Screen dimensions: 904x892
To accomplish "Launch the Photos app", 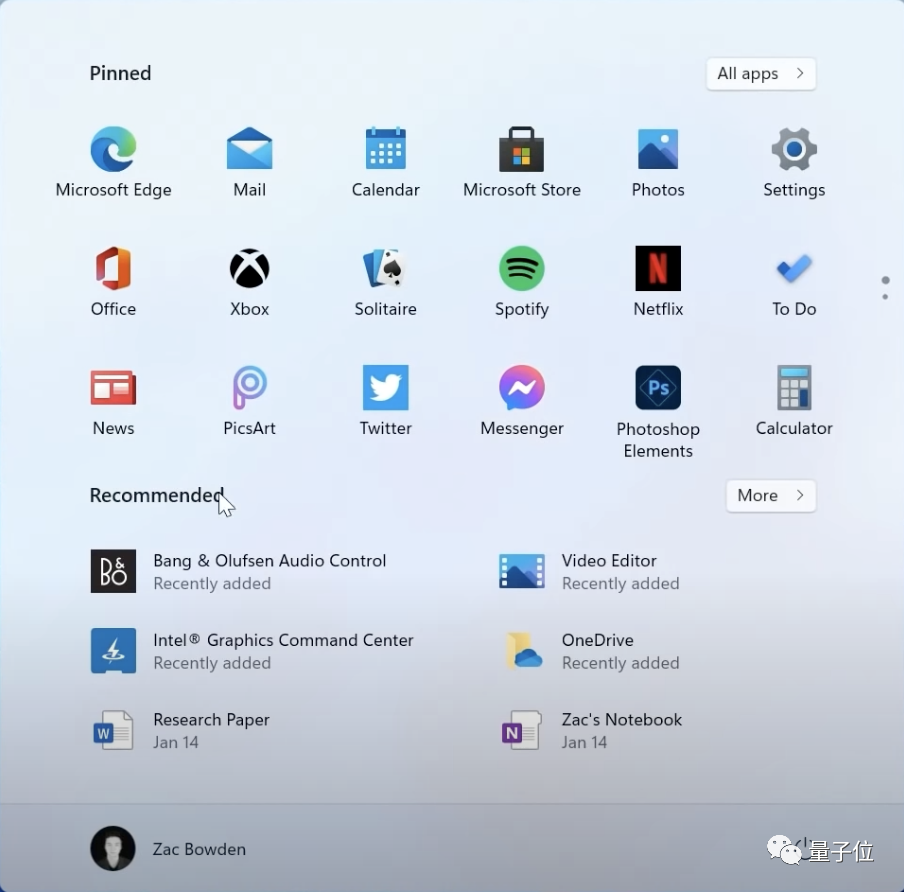I will coord(658,162).
